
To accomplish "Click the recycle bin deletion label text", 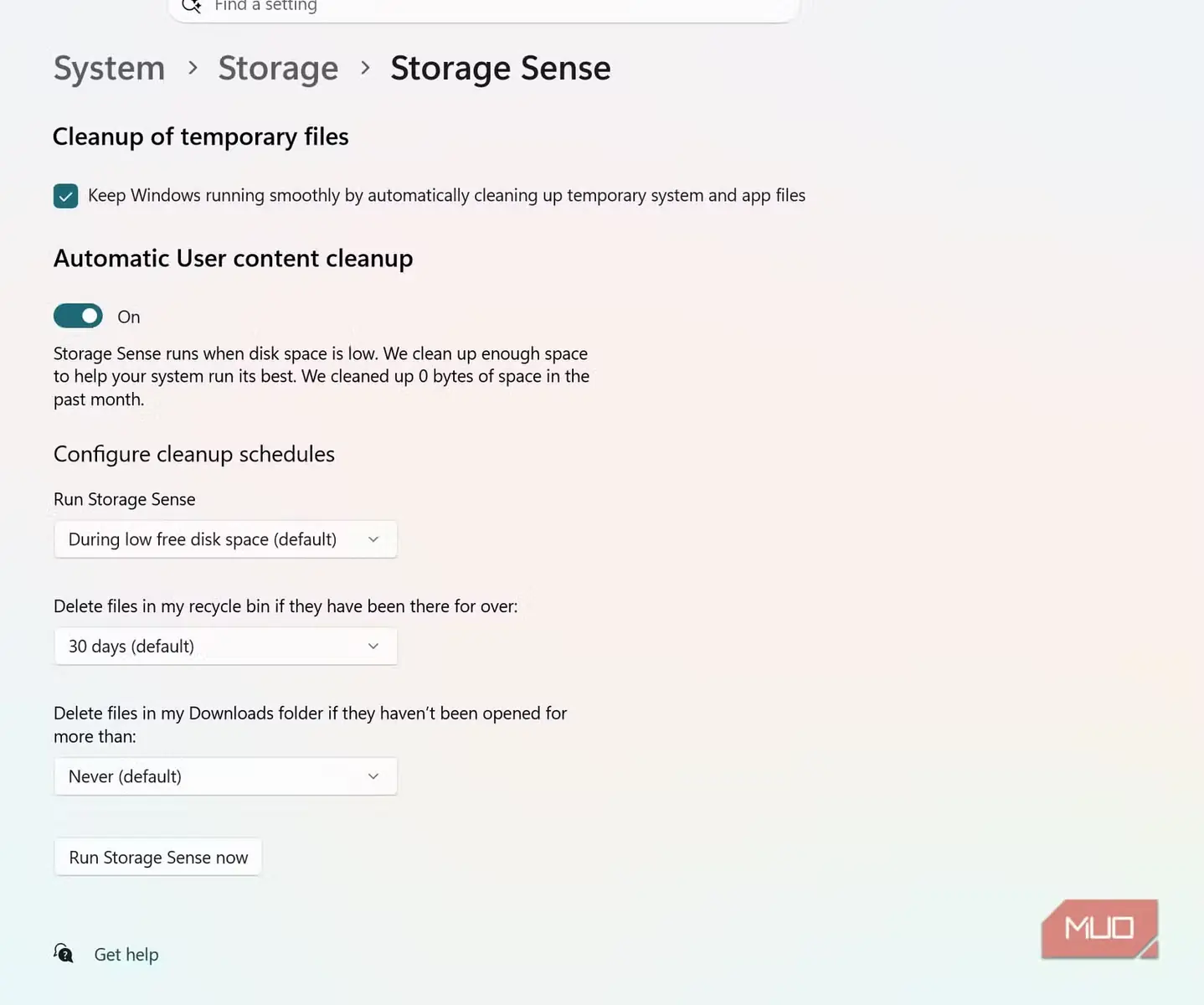I will (286, 606).
